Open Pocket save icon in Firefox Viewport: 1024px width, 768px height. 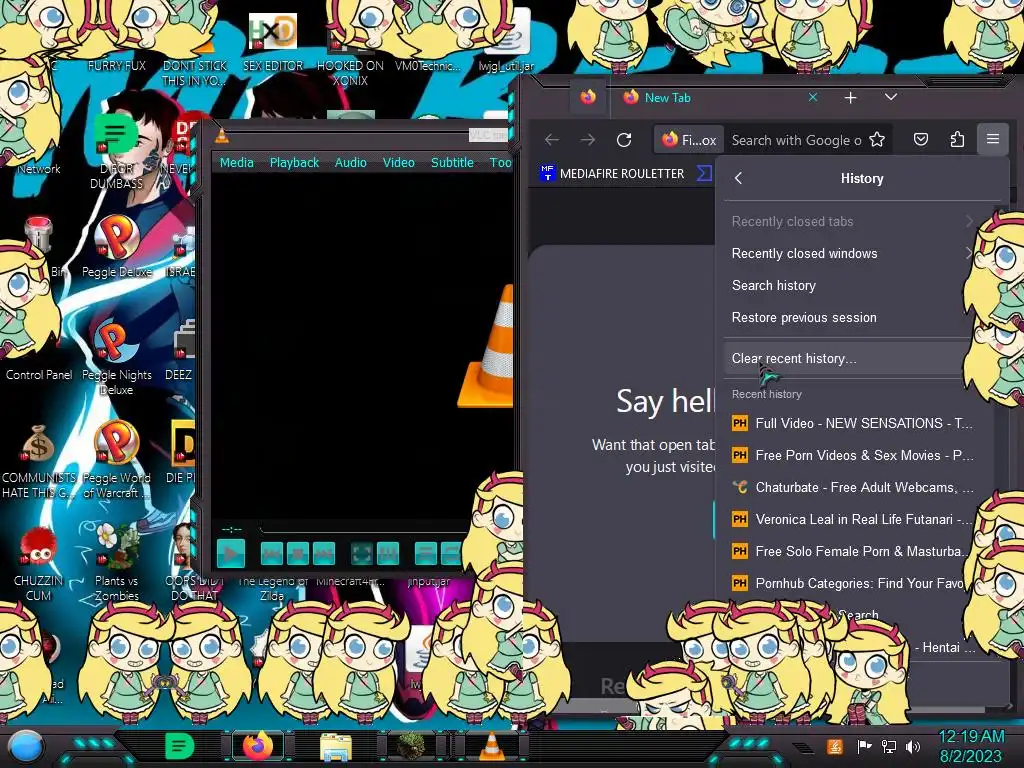(921, 140)
